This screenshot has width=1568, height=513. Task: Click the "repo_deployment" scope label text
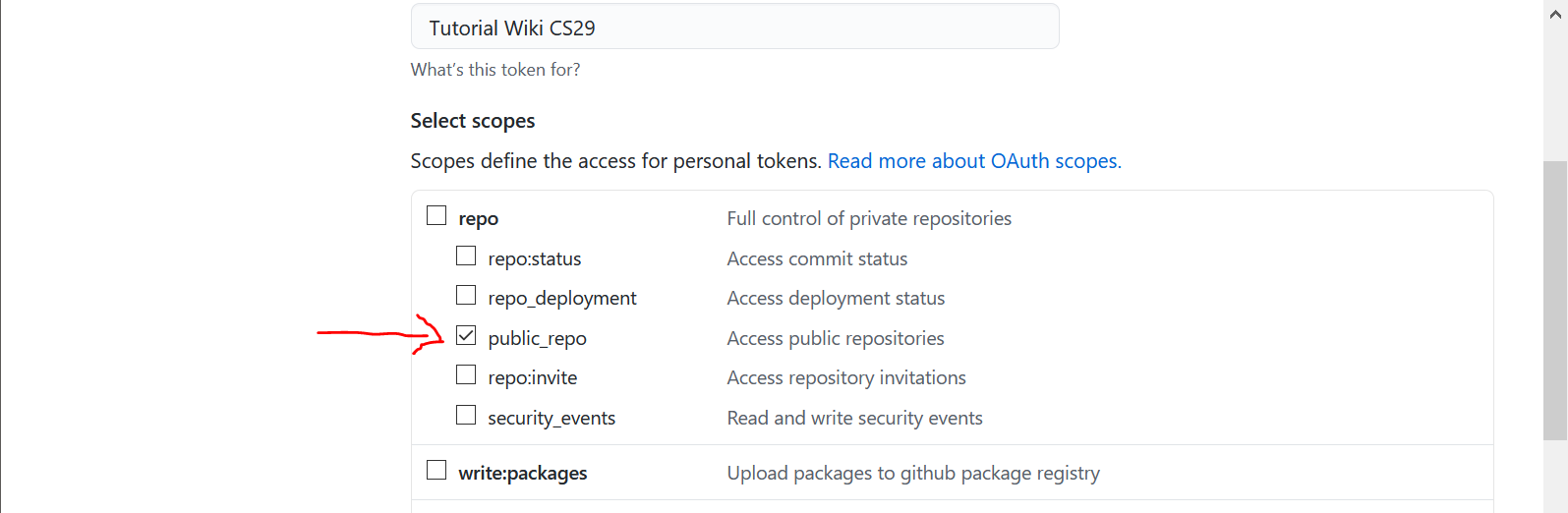coord(561,299)
